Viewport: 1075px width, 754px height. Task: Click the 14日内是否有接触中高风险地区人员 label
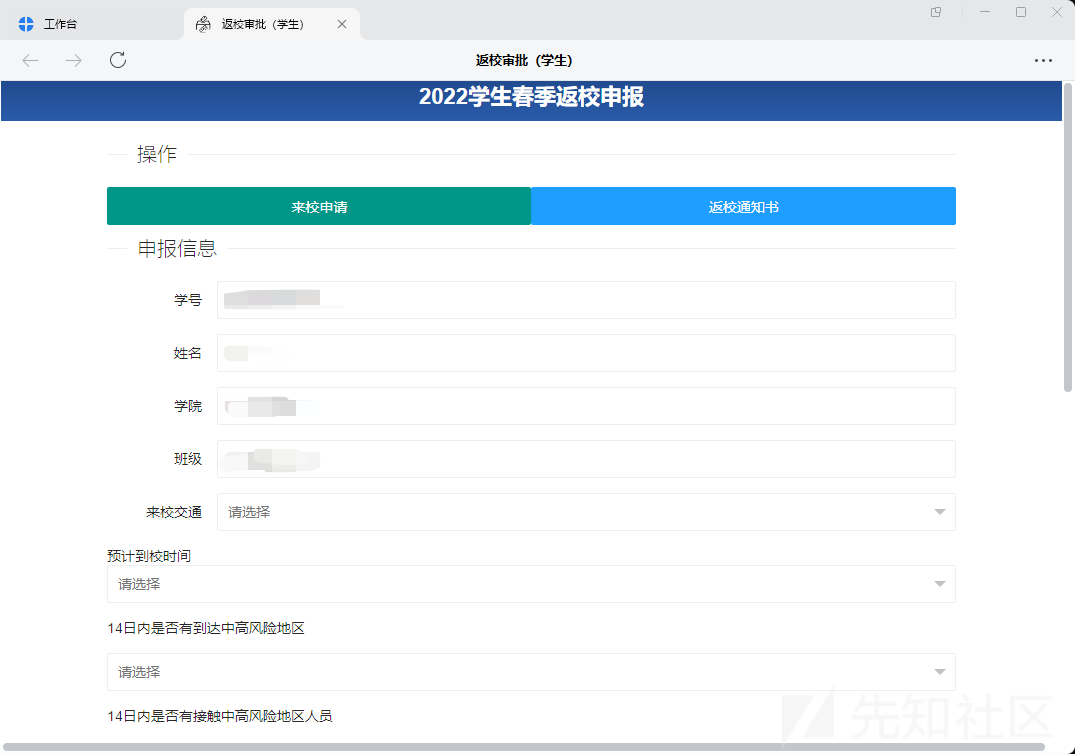219,716
